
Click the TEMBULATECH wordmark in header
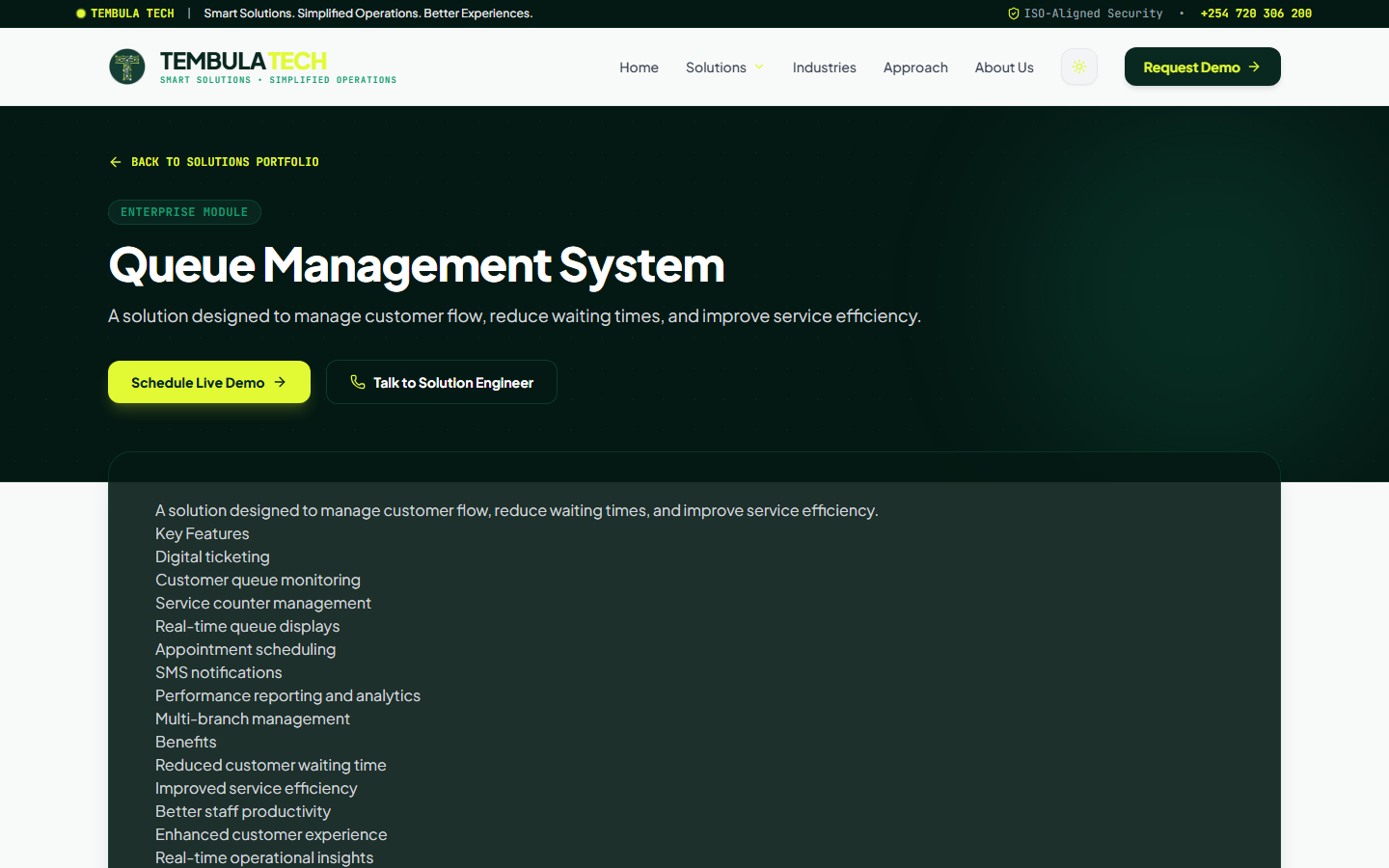243,61
